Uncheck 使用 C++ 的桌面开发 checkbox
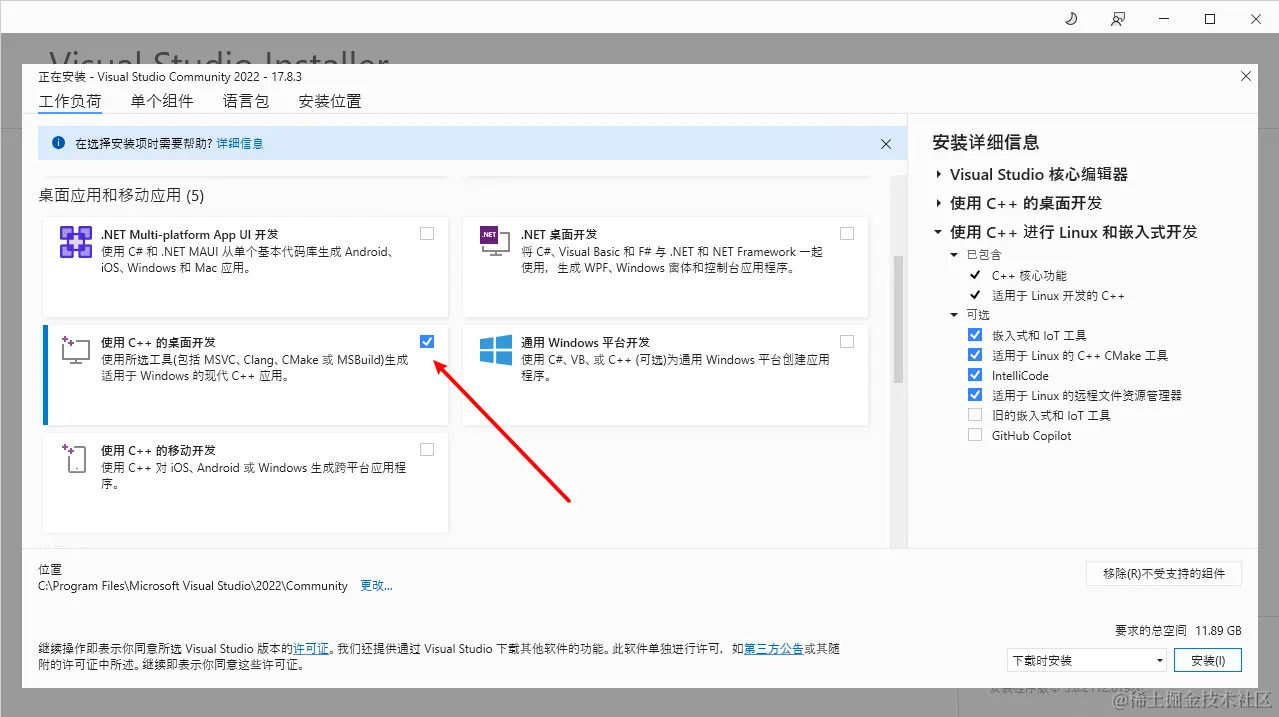Image resolution: width=1279 pixels, height=717 pixels. click(427, 342)
